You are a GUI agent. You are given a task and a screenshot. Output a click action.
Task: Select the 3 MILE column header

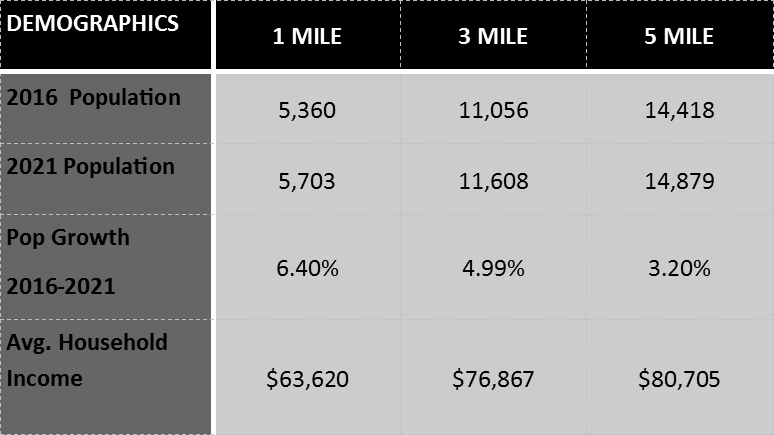pos(494,38)
